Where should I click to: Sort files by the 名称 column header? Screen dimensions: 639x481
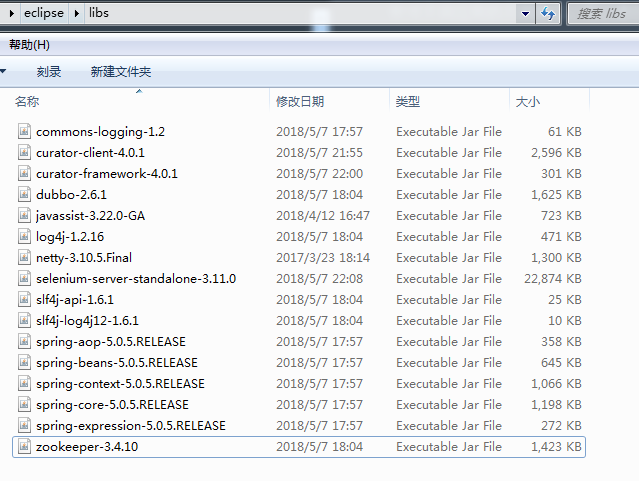[27, 101]
